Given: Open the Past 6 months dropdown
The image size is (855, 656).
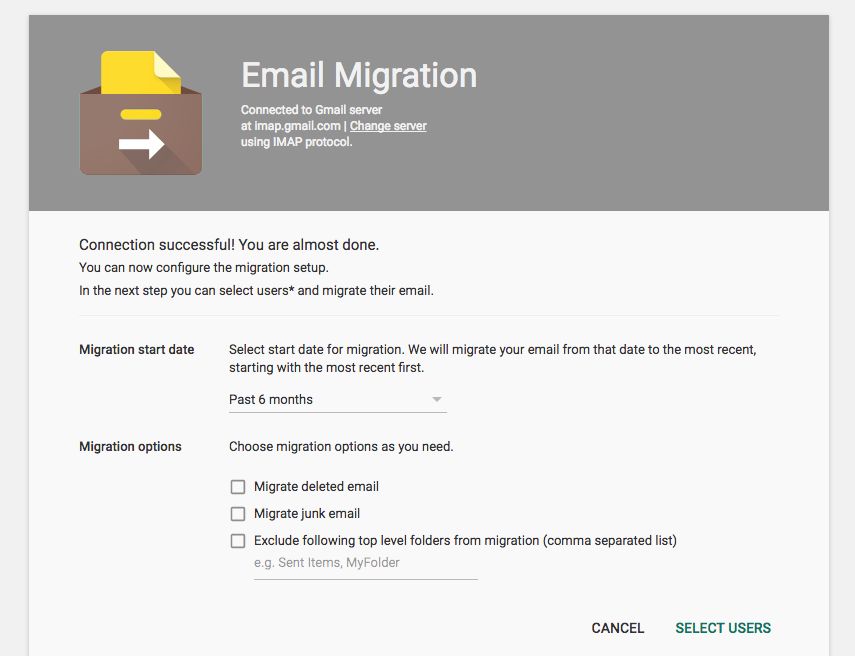Looking at the screenshot, I should (x=337, y=400).
